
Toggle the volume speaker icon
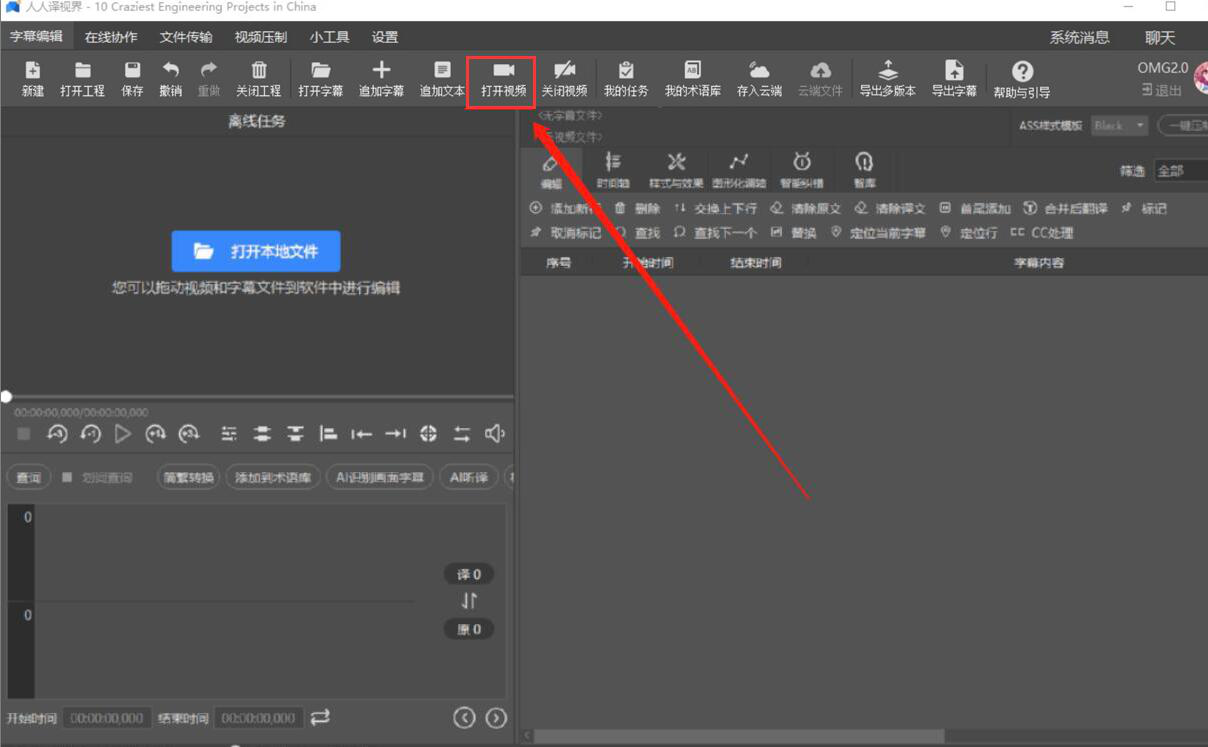tap(494, 433)
